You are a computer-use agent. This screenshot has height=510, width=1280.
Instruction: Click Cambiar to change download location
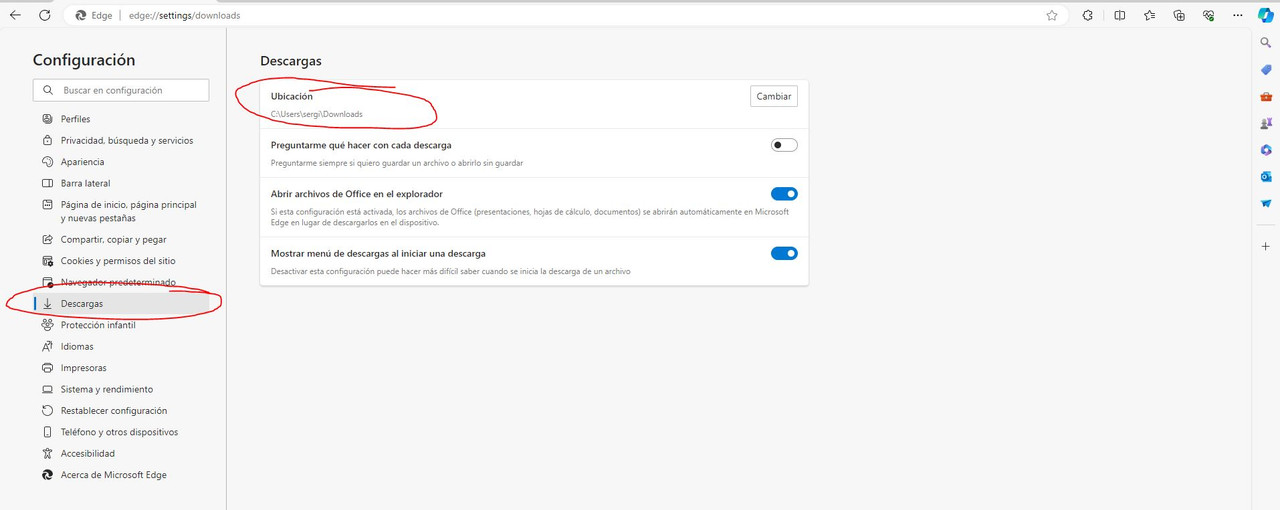tap(774, 96)
